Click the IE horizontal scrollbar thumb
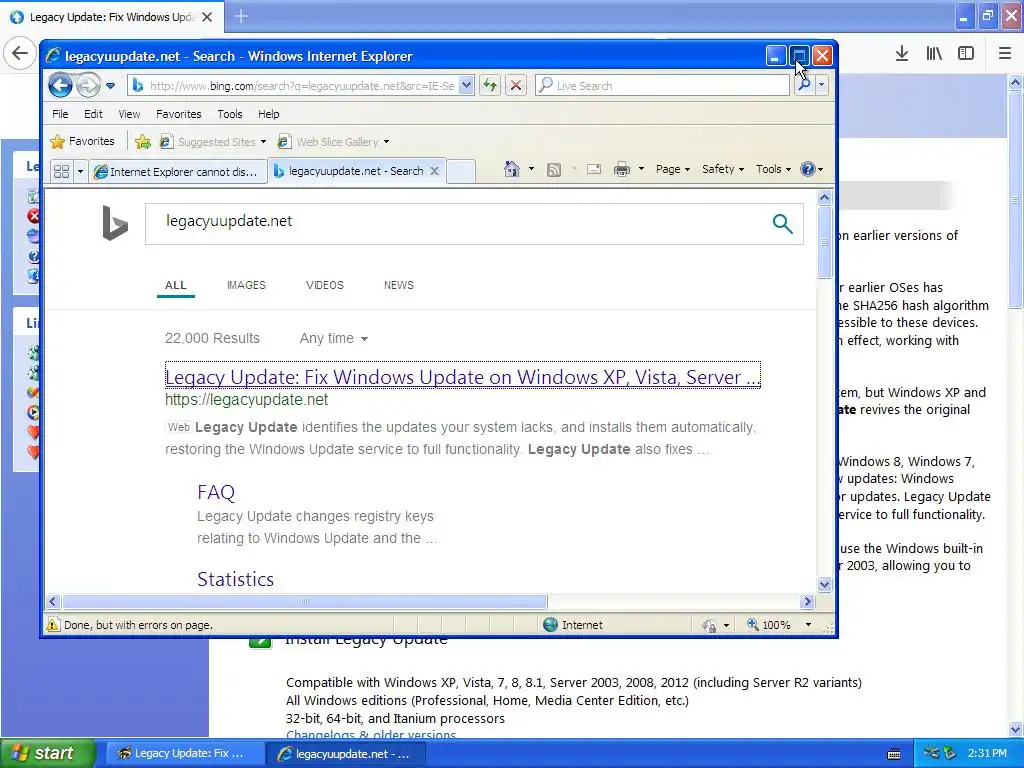1024x768 pixels. 304,601
